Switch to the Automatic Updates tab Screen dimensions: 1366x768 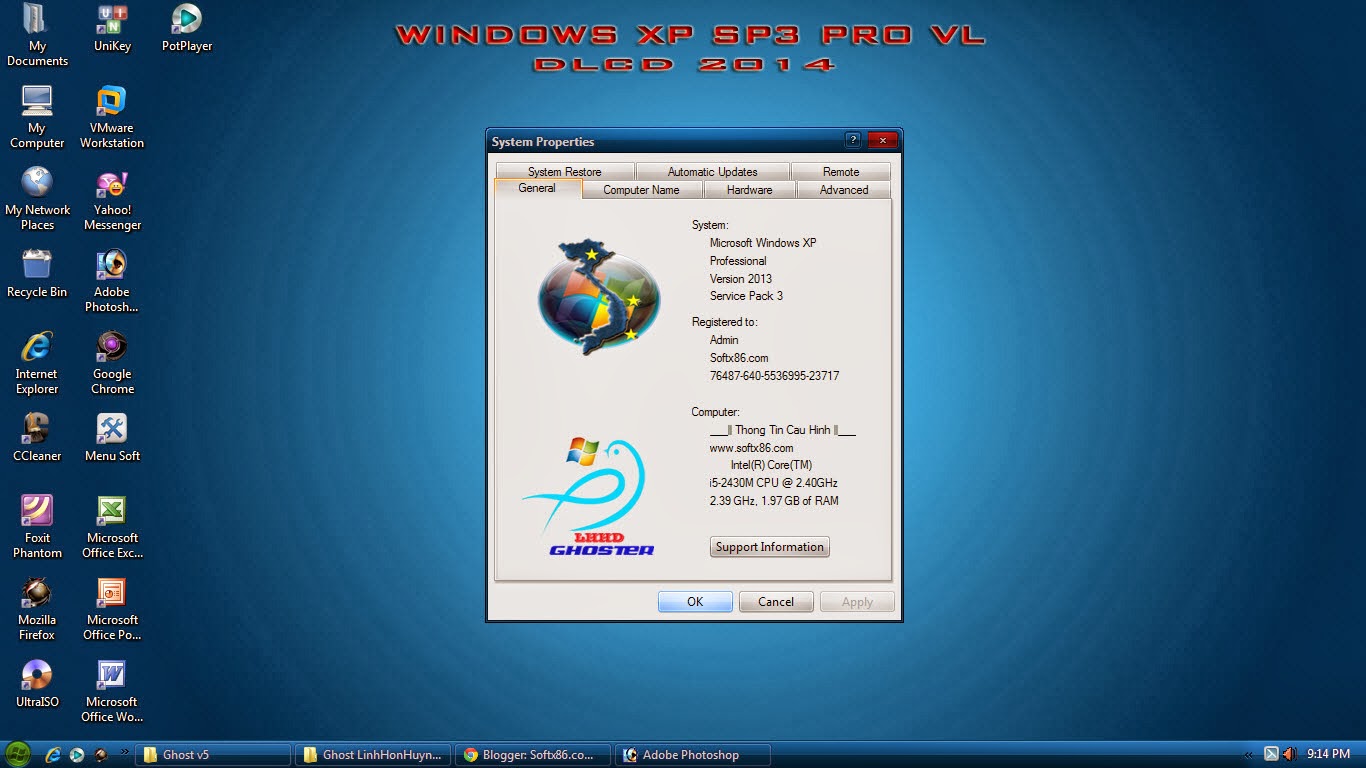coord(713,171)
